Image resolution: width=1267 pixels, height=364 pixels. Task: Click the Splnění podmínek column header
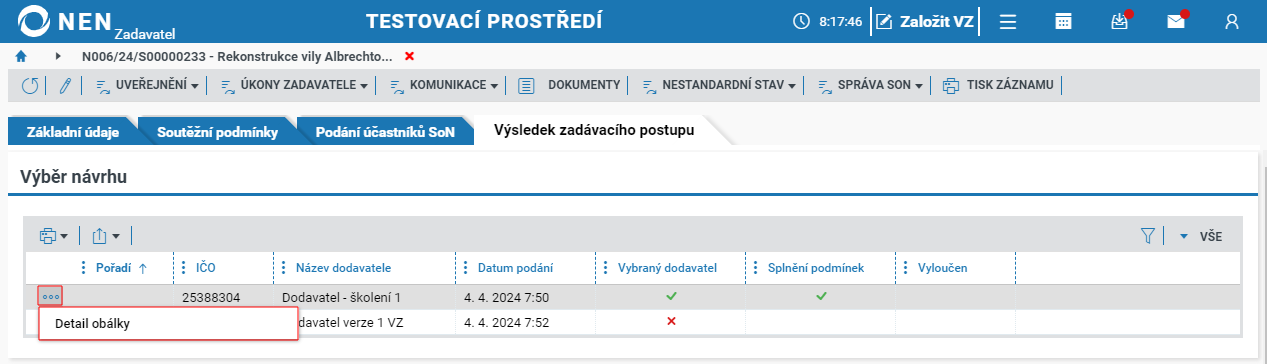coord(815,268)
